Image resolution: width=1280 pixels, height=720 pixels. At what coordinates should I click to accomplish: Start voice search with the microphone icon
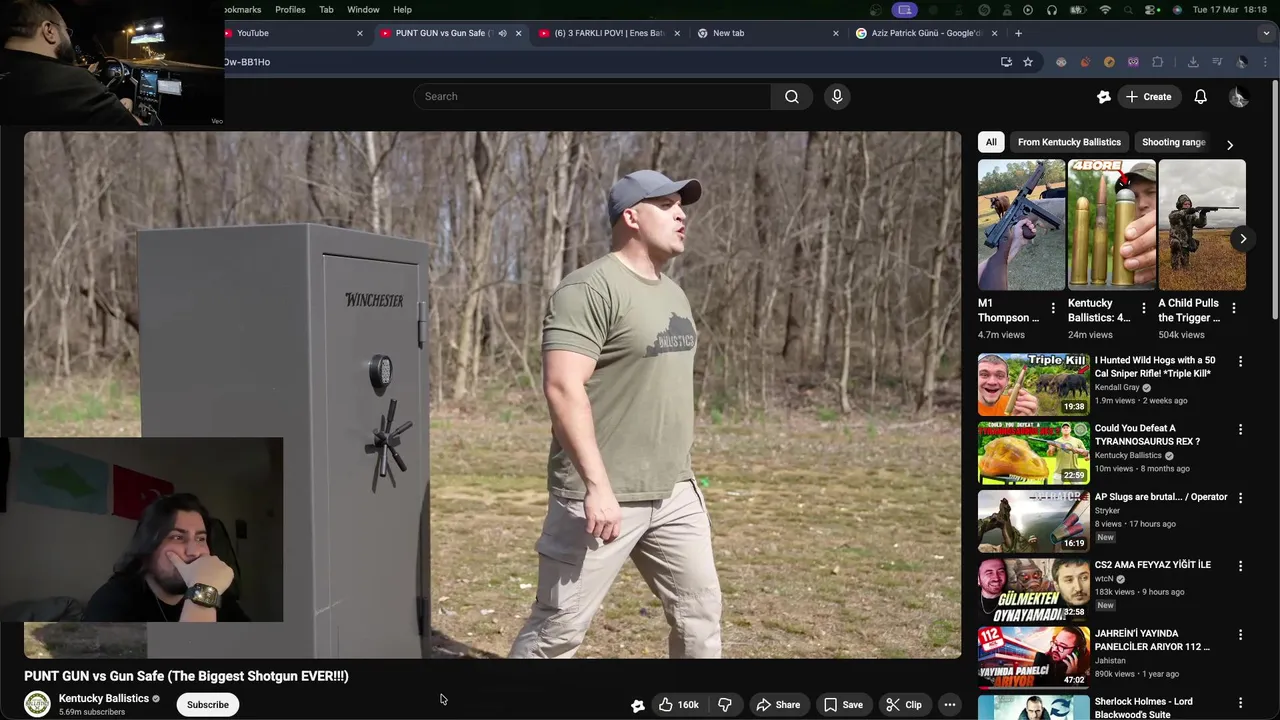coord(837,97)
